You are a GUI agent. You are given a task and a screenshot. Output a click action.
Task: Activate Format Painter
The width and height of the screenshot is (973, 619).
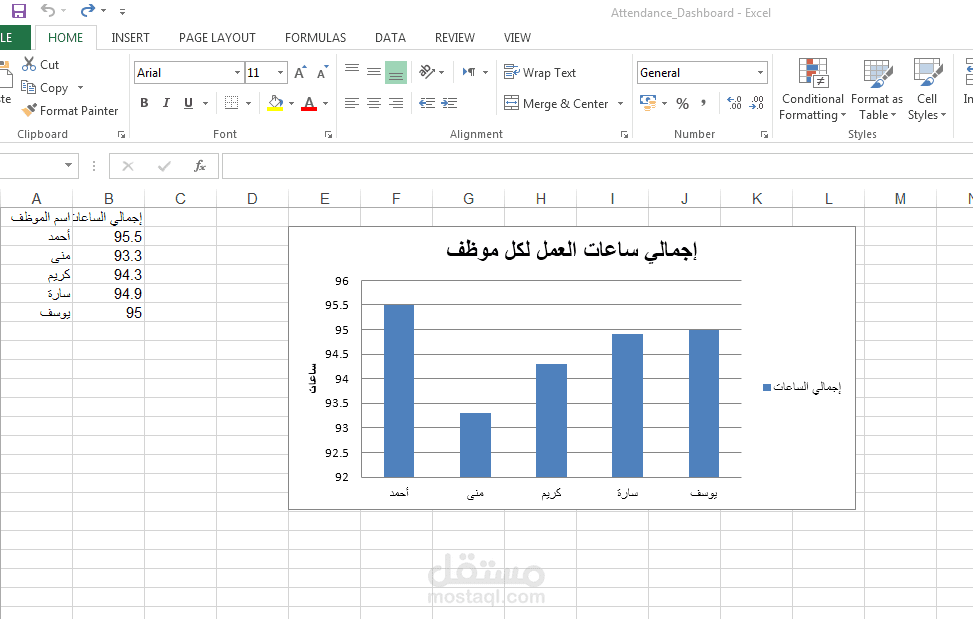click(70, 110)
